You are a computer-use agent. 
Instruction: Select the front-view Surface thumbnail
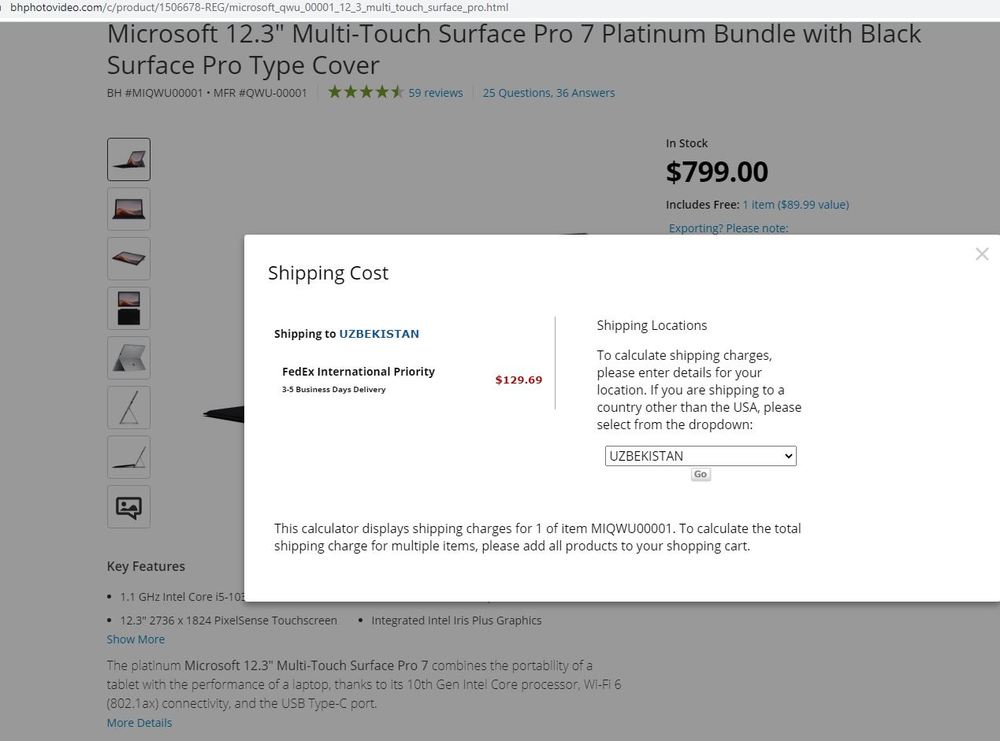click(x=128, y=209)
